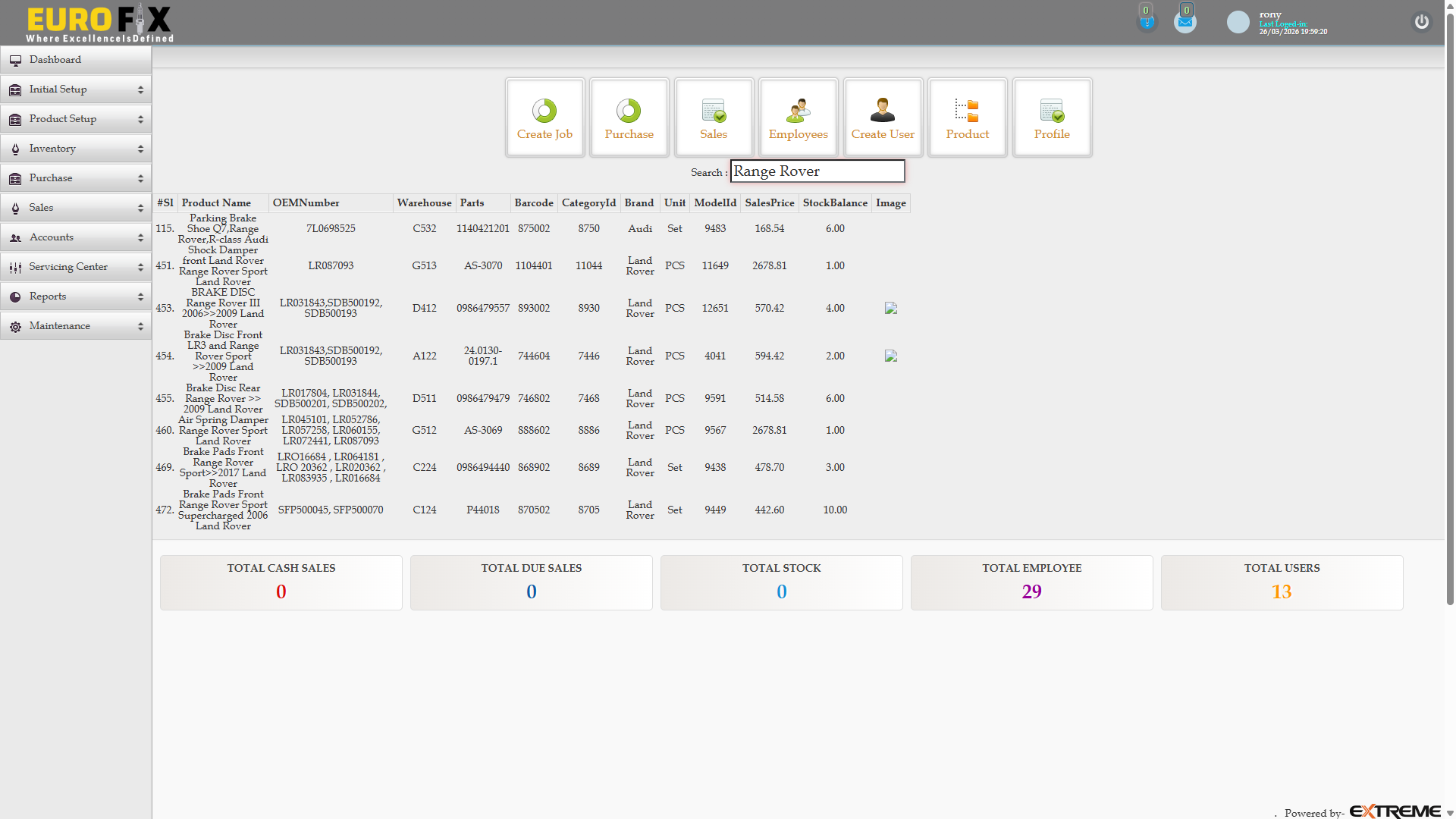This screenshot has height=819, width=1456.
Task: Check the alerts notification badge icon
Action: pyautogui.click(x=1147, y=20)
